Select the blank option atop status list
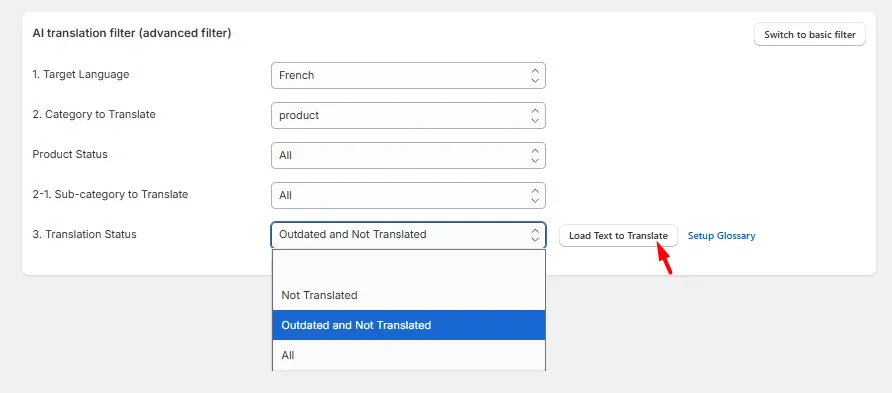Viewport: 892px width, 393px height. (408, 266)
